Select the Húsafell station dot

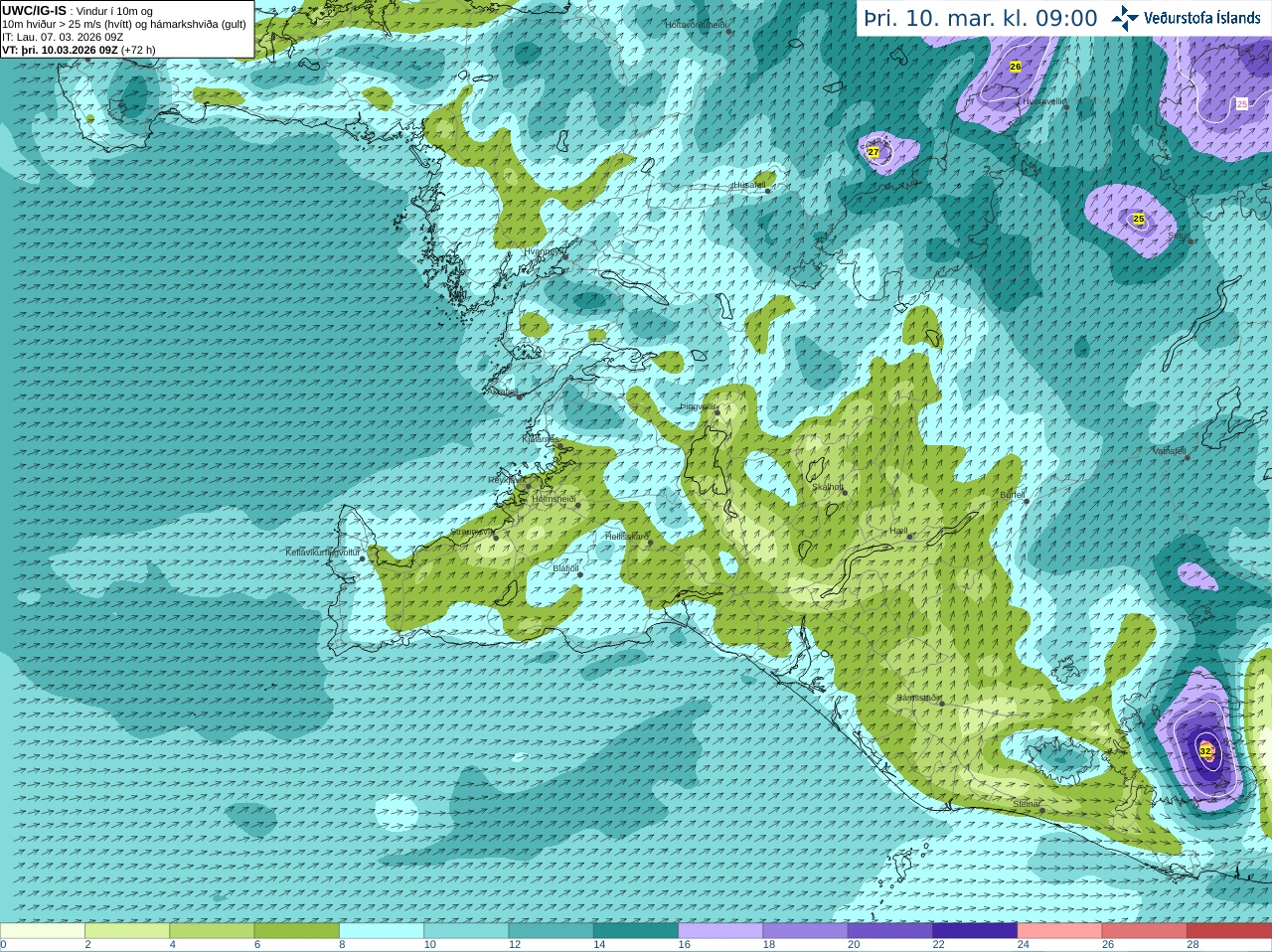tap(768, 190)
